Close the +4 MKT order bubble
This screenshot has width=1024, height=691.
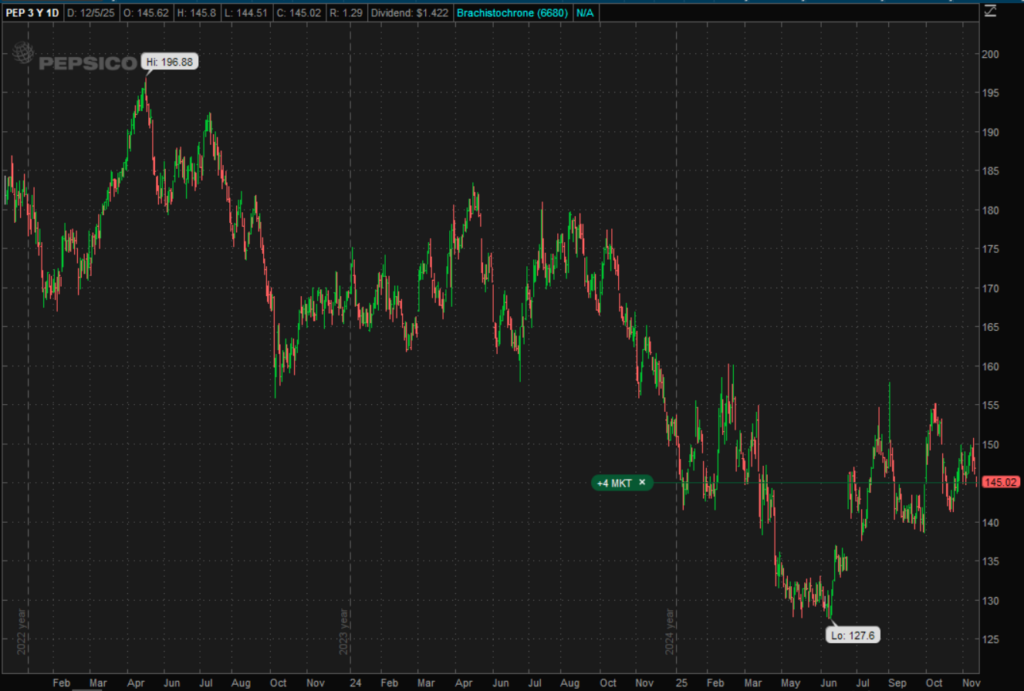click(643, 482)
